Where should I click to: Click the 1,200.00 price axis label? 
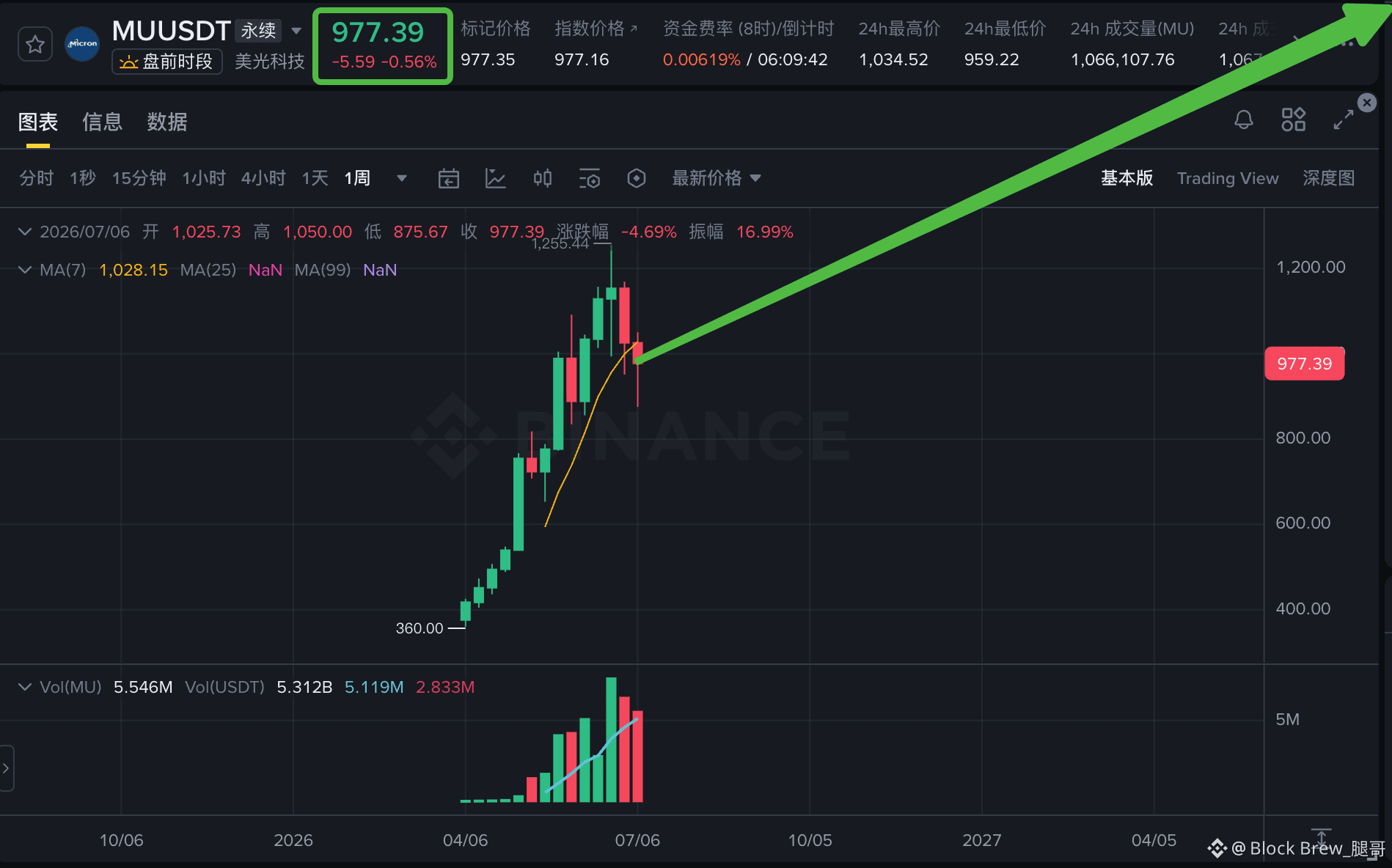coord(1311,267)
